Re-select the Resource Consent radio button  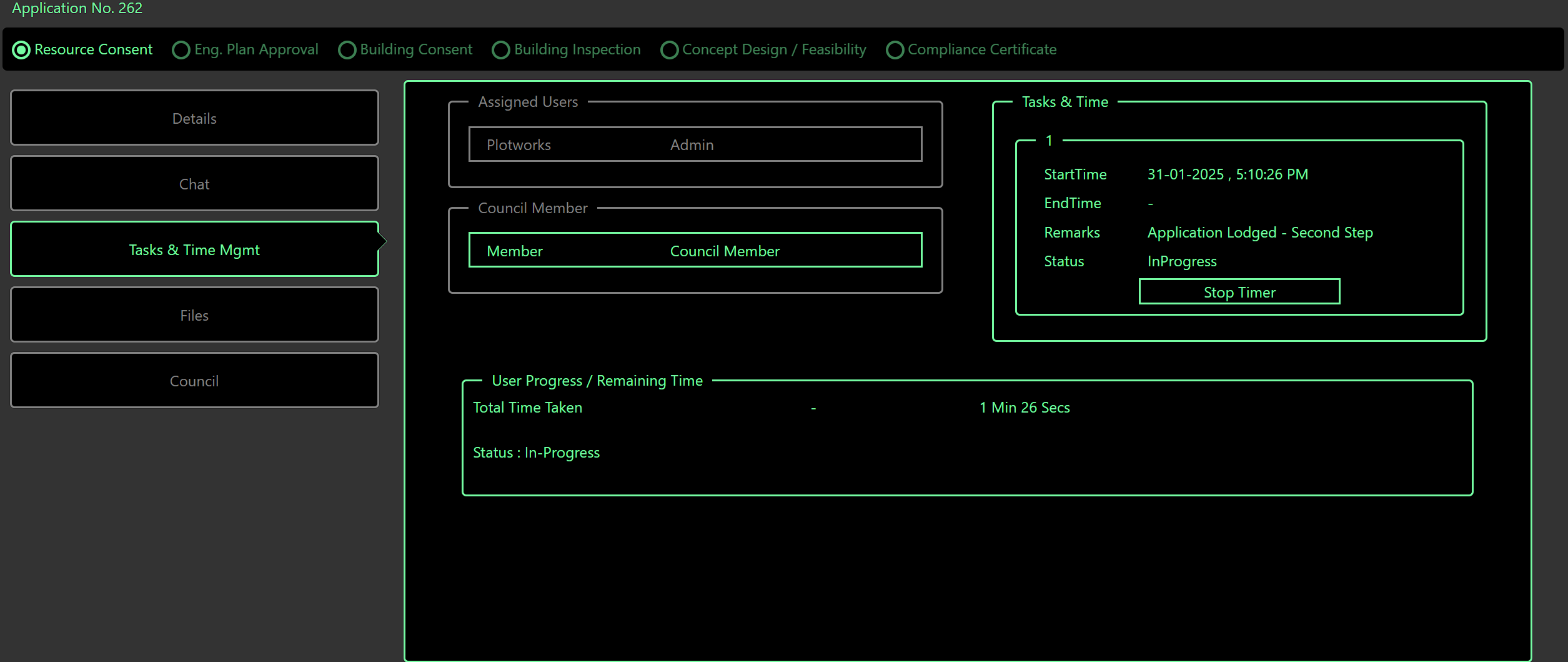(x=21, y=49)
